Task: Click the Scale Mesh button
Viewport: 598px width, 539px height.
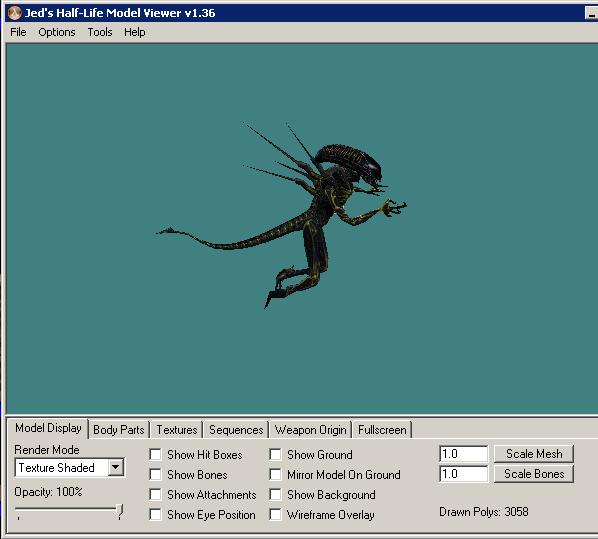Action: click(x=534, y=454)
